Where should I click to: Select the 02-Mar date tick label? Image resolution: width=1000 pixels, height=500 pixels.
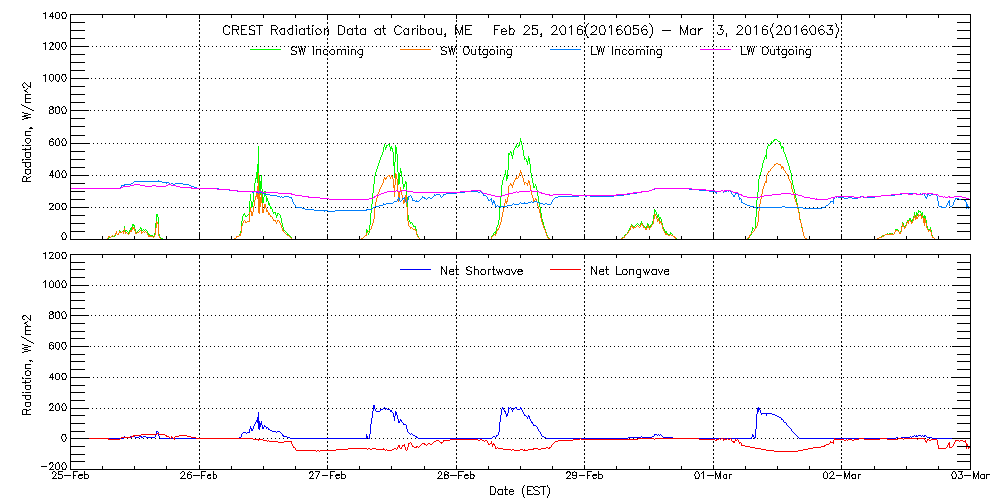(x=842, y=477)
